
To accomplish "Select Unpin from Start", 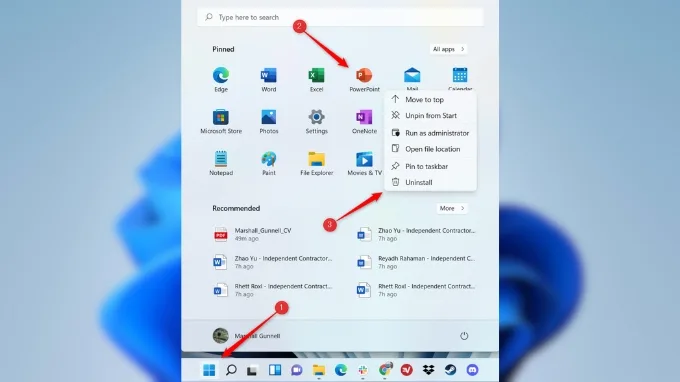I will coord(430,116).
